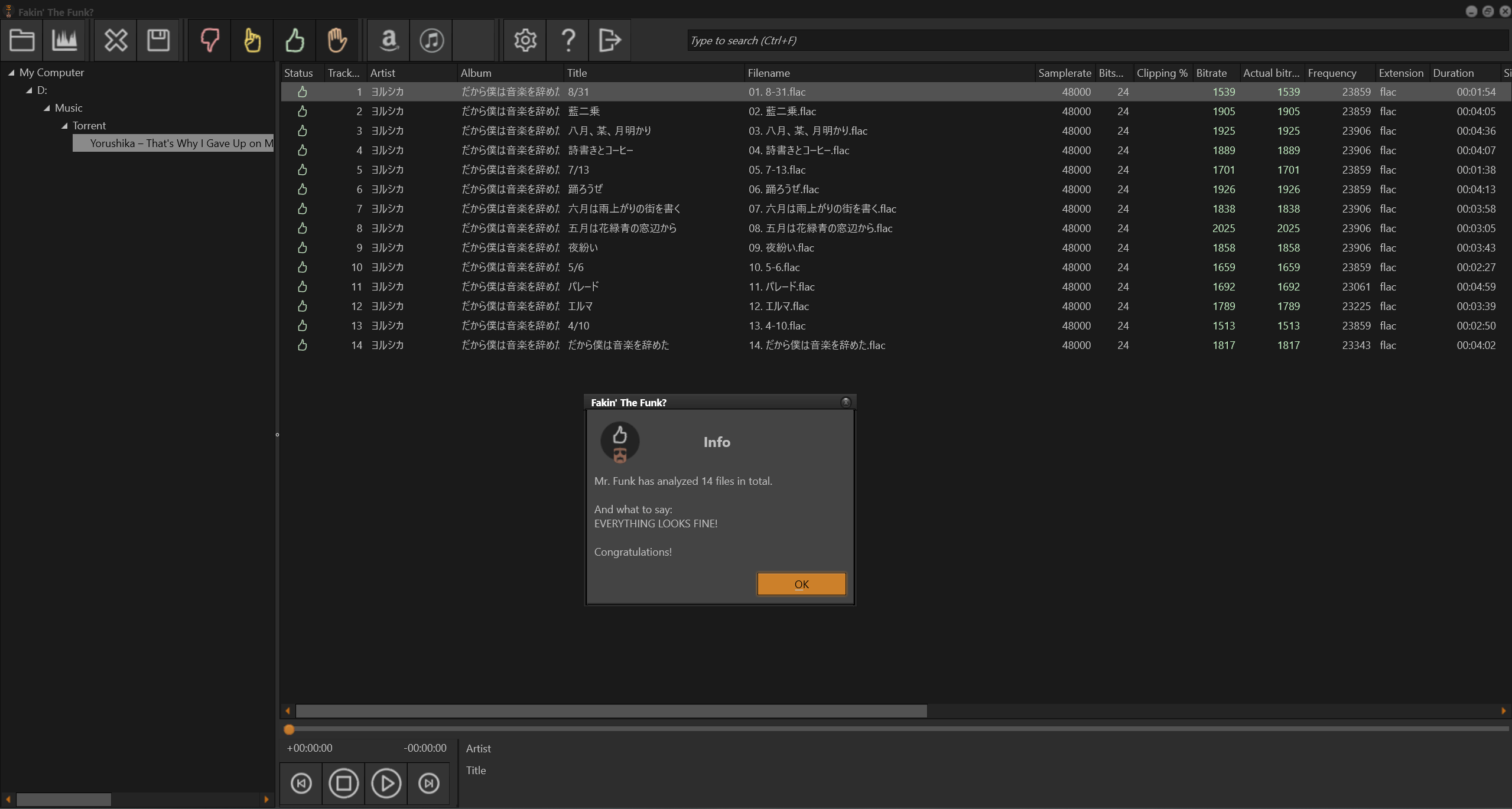Click the orange playback position slider knob
Image resolution: width=1512 pixels, height=809 pixels.
(x=289, y=729)
